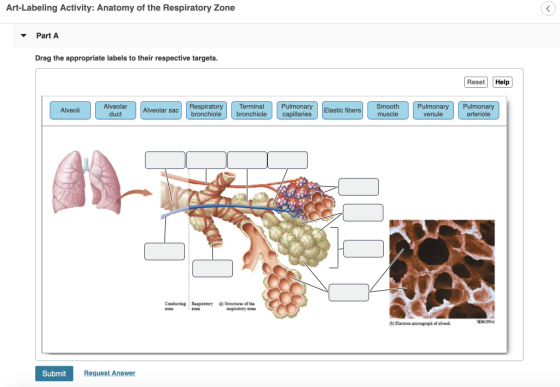Click target box connected to electron micrograph
The image size is (560, 387).
349,292
